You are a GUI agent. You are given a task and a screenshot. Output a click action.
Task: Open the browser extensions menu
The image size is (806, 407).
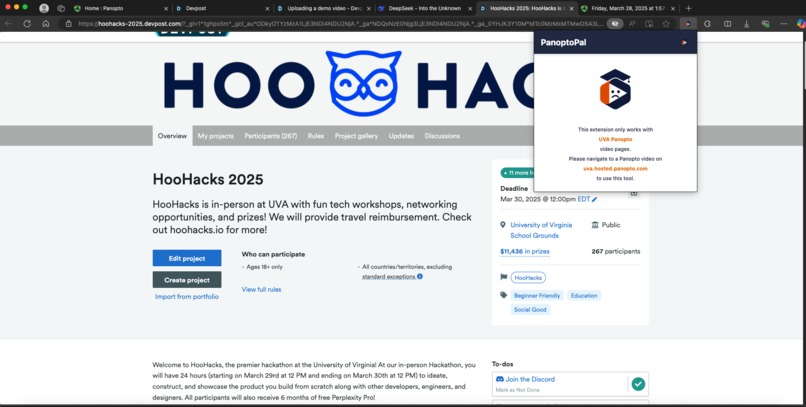point(707,24)
